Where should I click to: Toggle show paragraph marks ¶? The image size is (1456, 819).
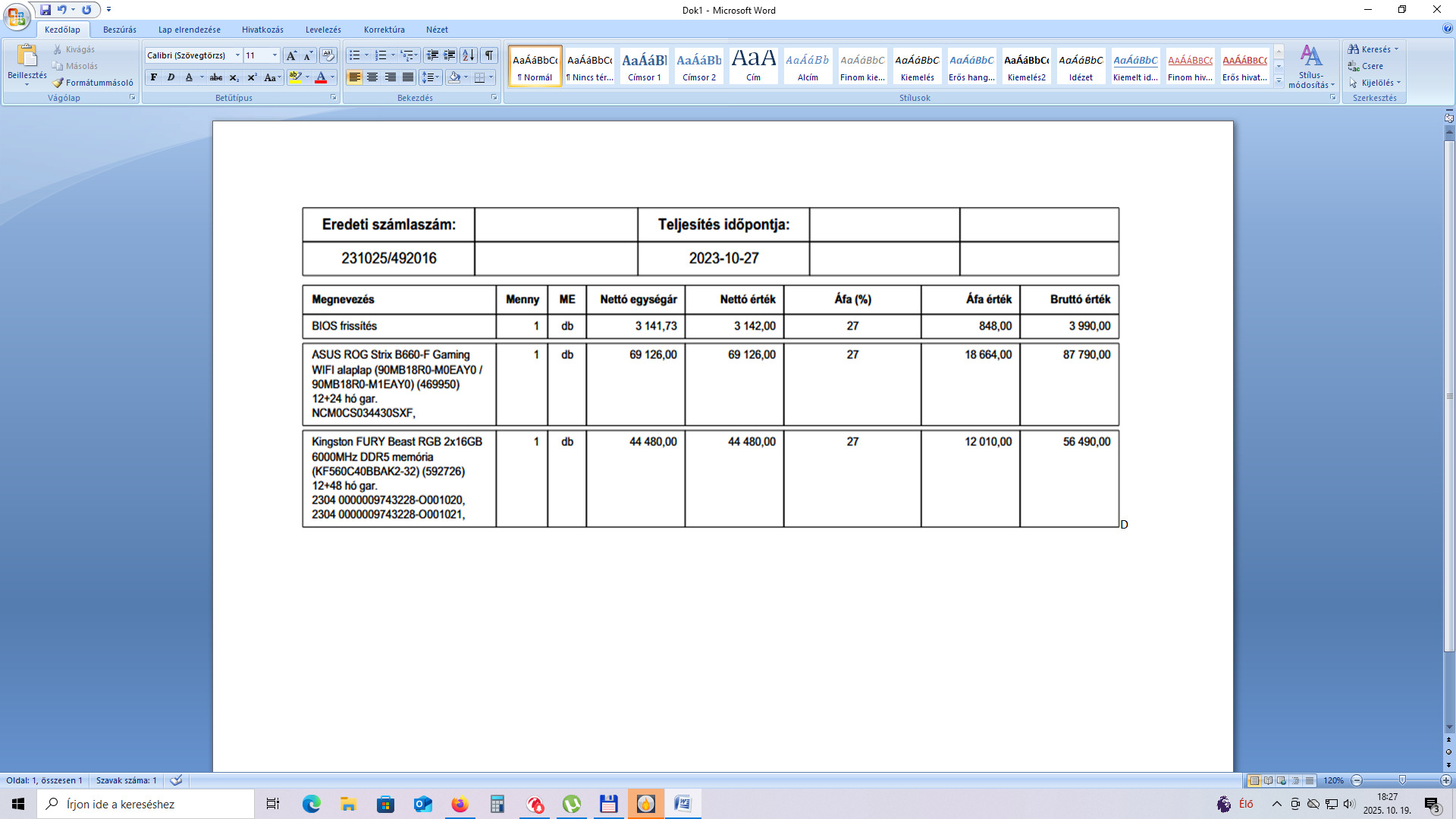(x=489, y=55)
